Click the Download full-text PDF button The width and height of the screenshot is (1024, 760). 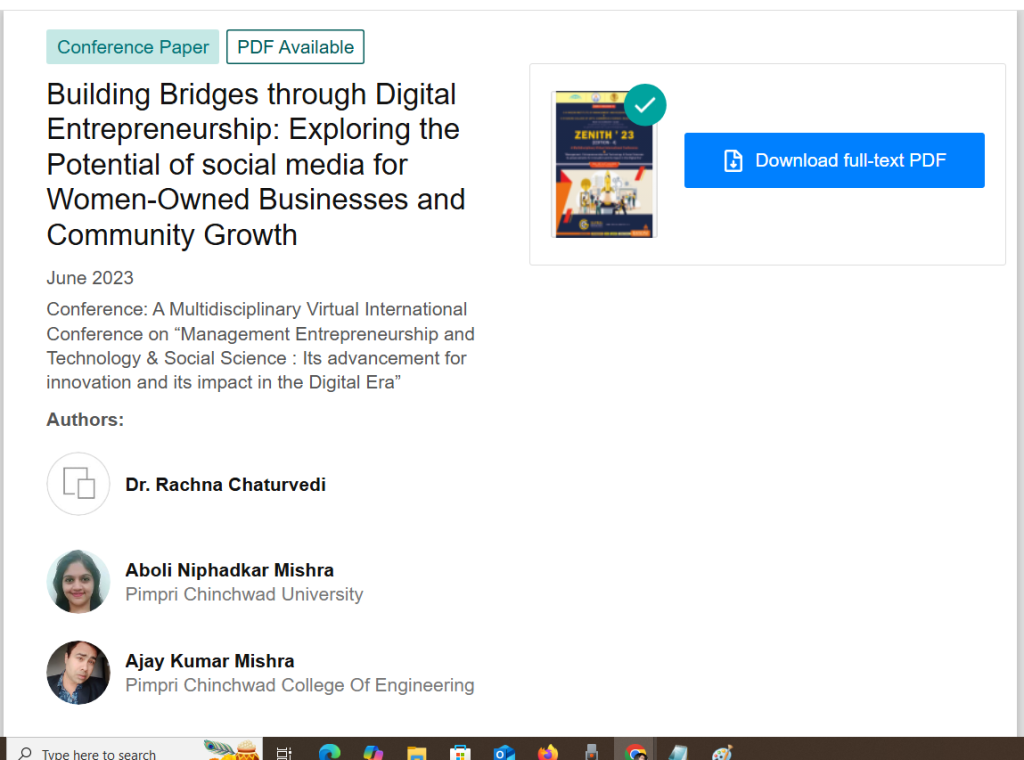(x=834, y=160)
